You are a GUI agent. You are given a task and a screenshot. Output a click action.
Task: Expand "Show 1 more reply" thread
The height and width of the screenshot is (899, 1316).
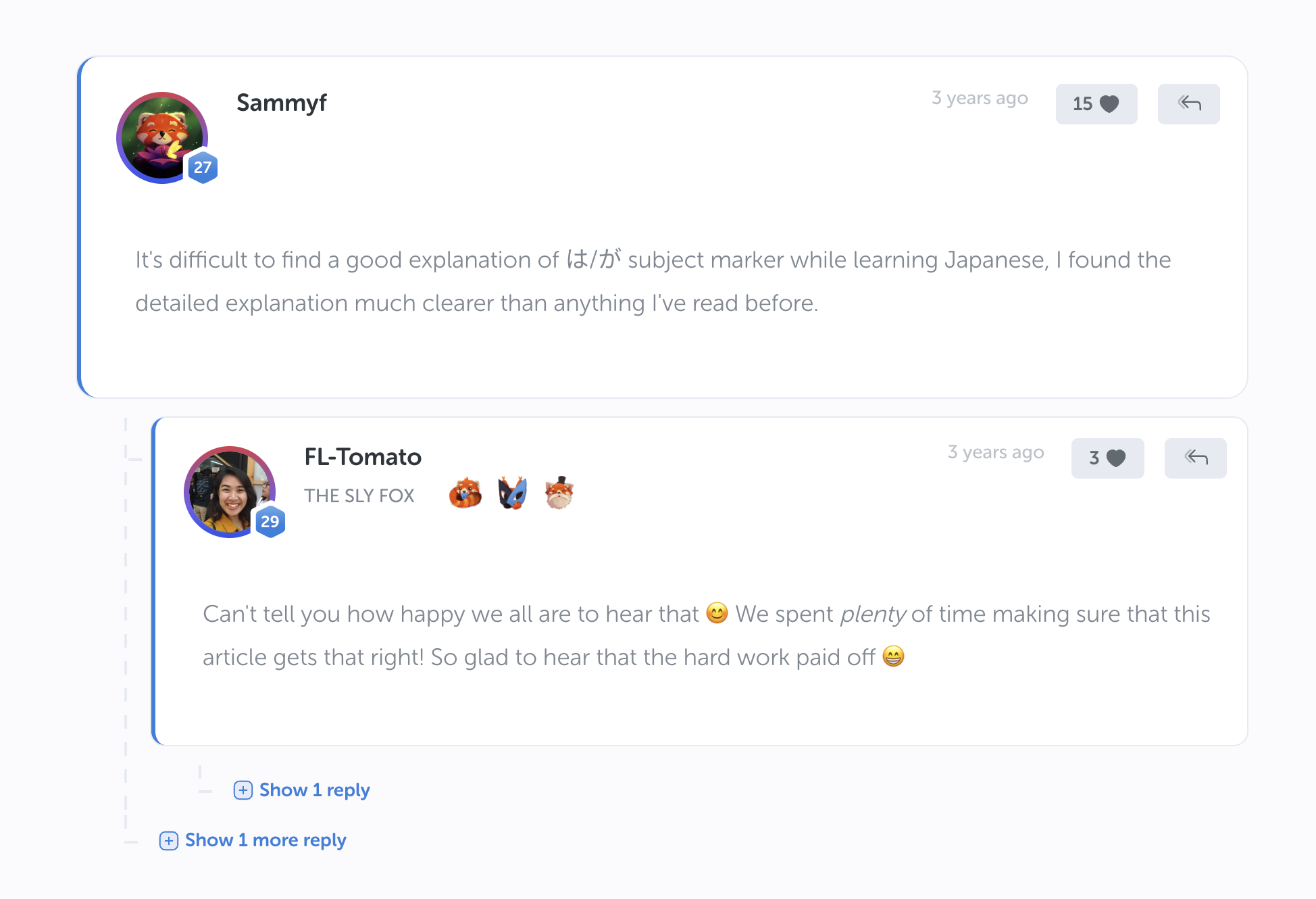click(265, 840)
